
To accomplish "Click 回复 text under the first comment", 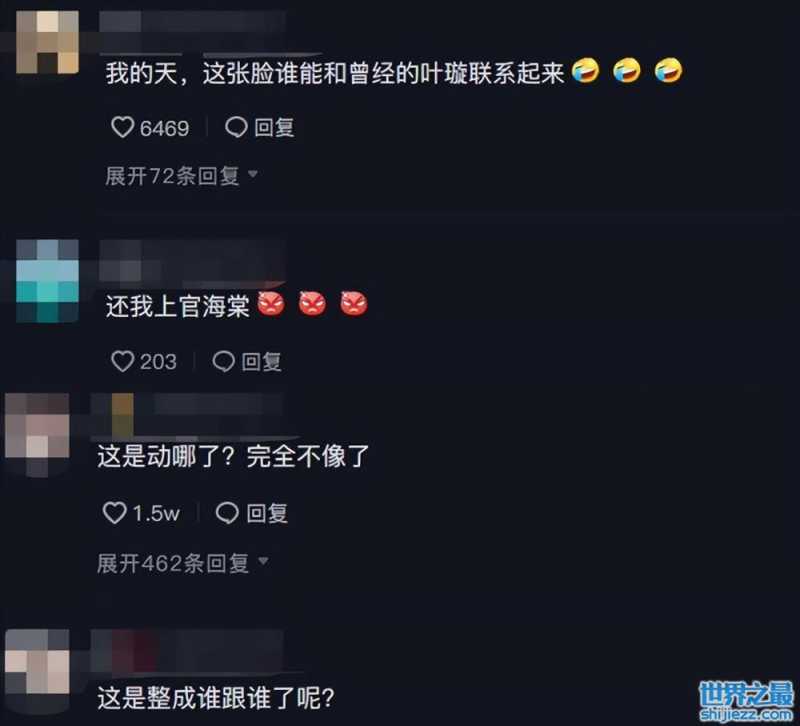I will pyautogui.click(x=274, y=128).
